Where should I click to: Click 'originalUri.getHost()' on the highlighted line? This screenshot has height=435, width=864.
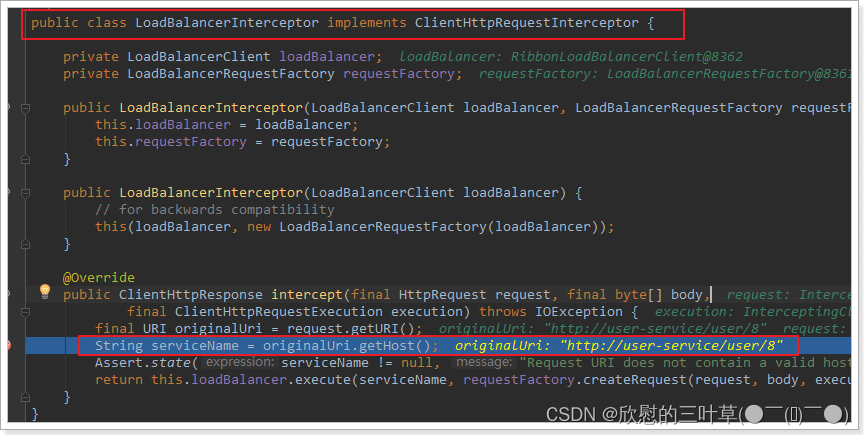346,346
